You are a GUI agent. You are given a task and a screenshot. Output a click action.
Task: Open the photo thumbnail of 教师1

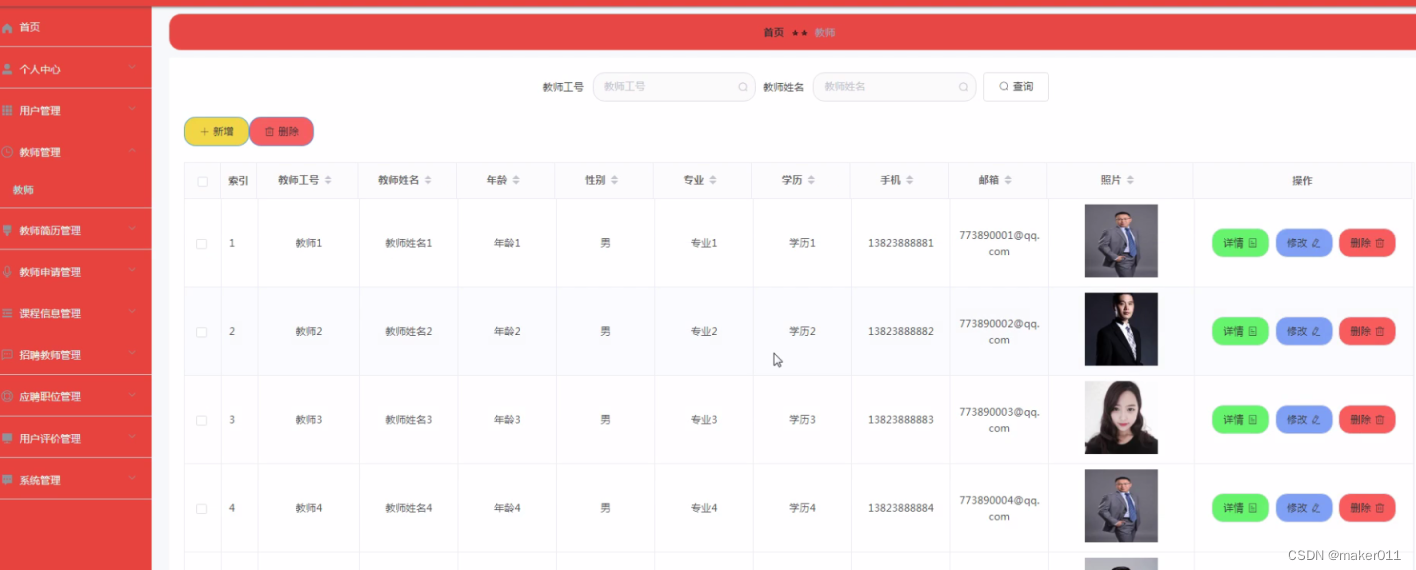point(1121,241)
